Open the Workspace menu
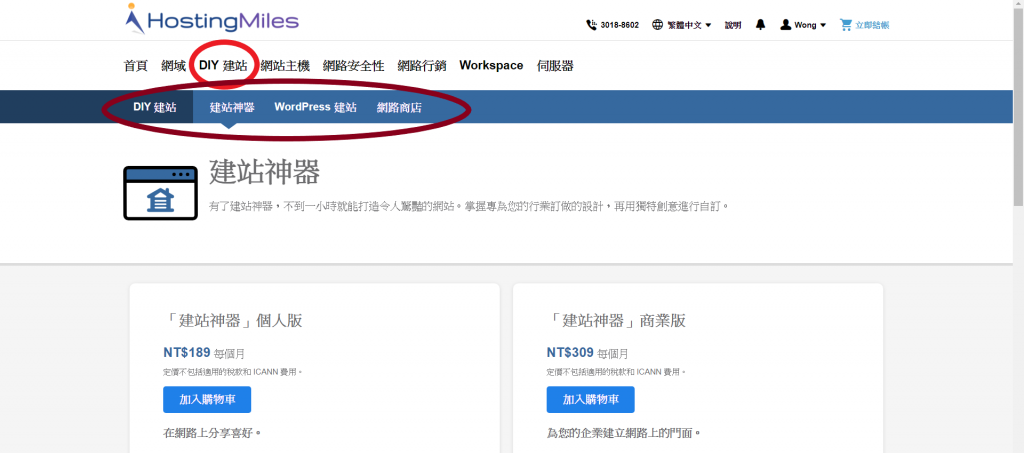This screenshot has height=453, width=1024. click(x=491, y=66)
